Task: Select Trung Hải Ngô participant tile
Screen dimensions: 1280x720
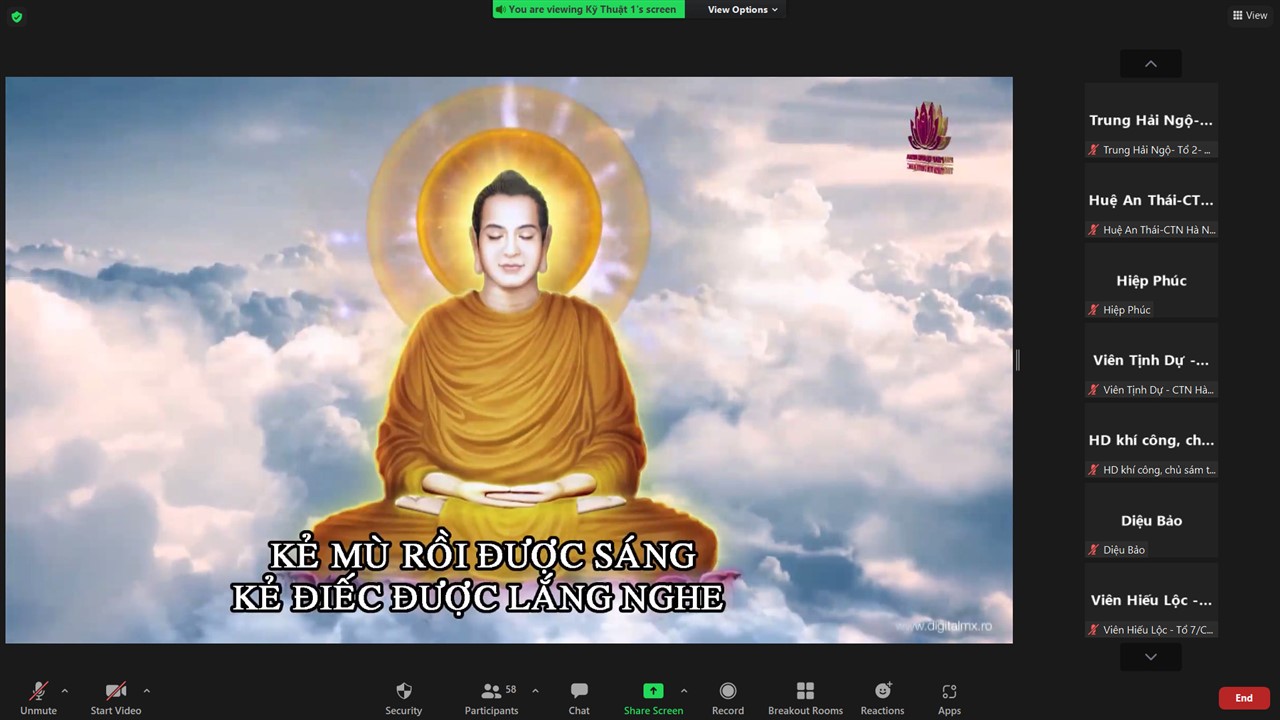Action: 1151,121
